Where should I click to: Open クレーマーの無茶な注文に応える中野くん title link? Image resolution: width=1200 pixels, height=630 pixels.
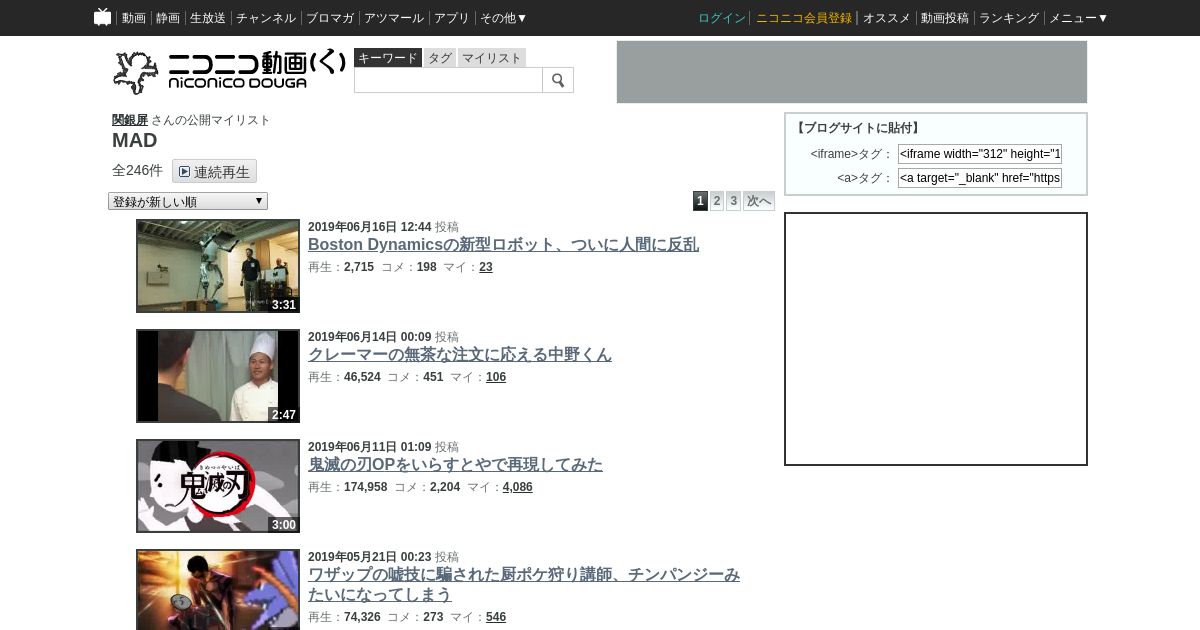point(460,355)
